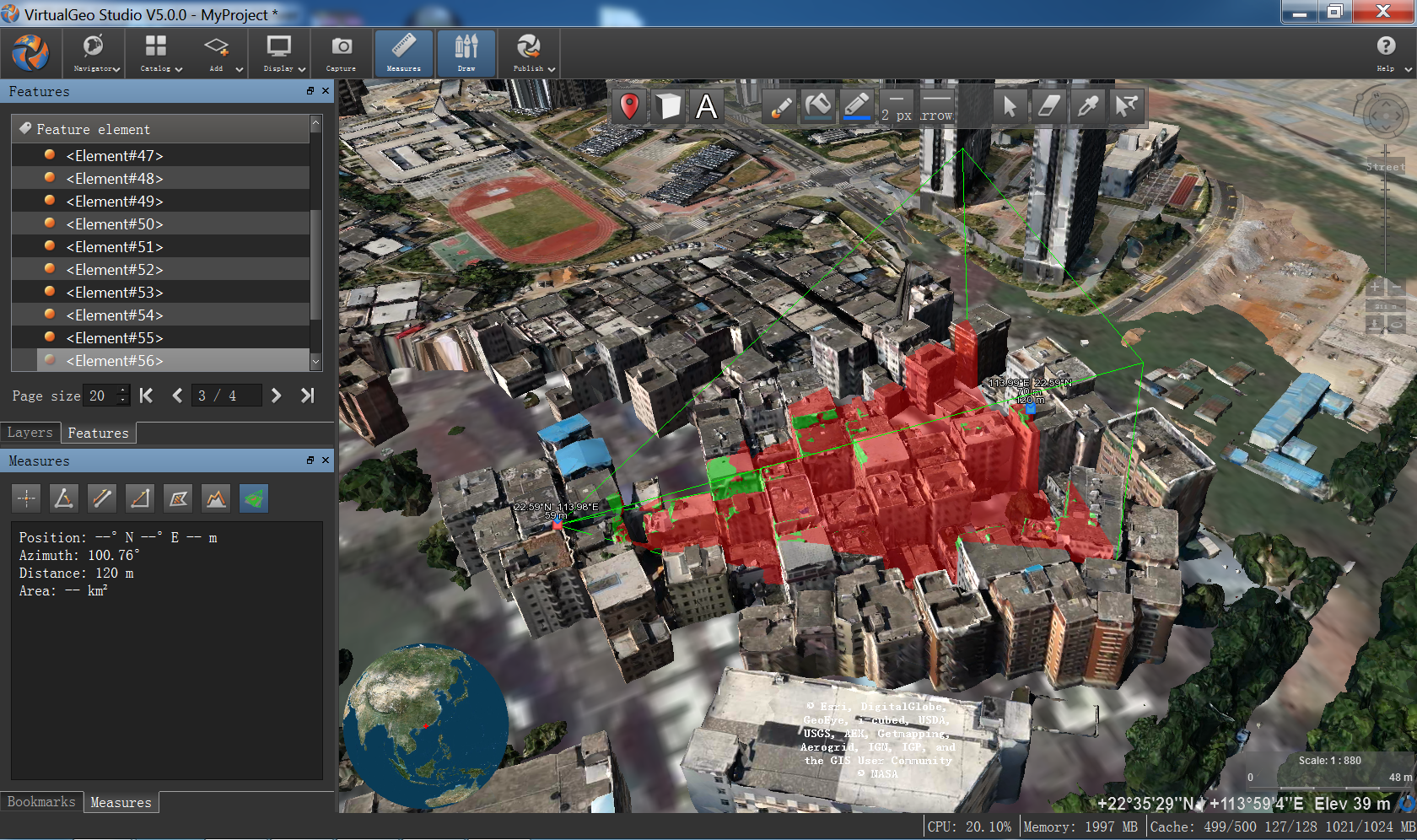Select the area measurement tool
Image resolution: width=1417 pixels, height=840 pixels.
pos(178,498)
